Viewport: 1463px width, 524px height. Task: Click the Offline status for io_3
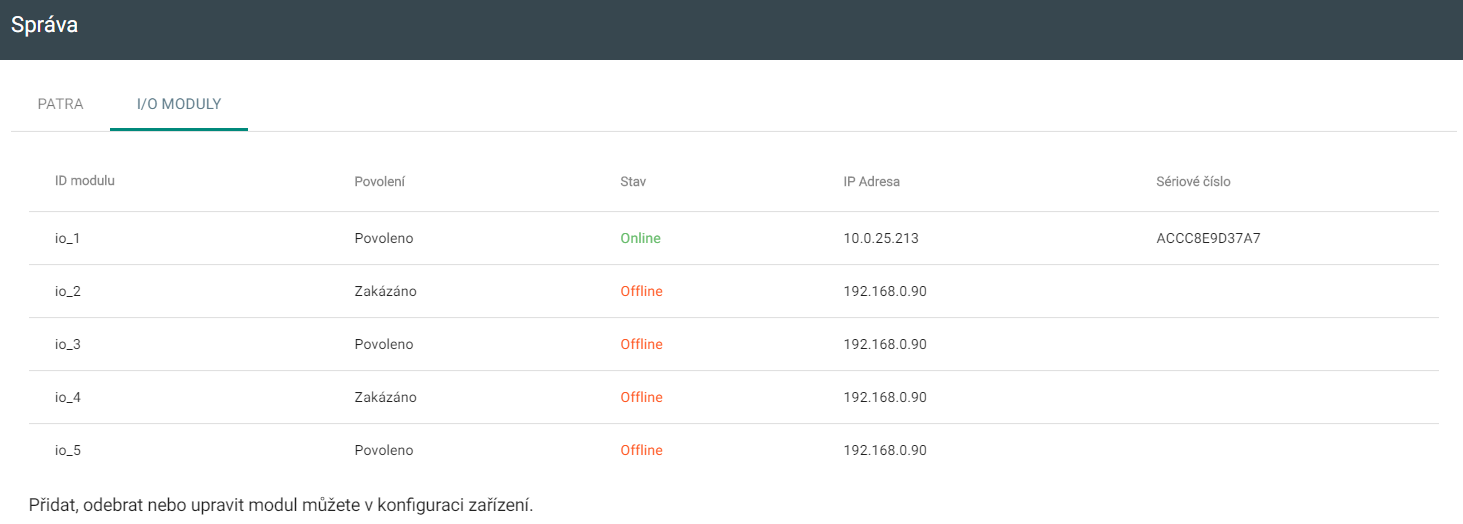click(641, 344)
